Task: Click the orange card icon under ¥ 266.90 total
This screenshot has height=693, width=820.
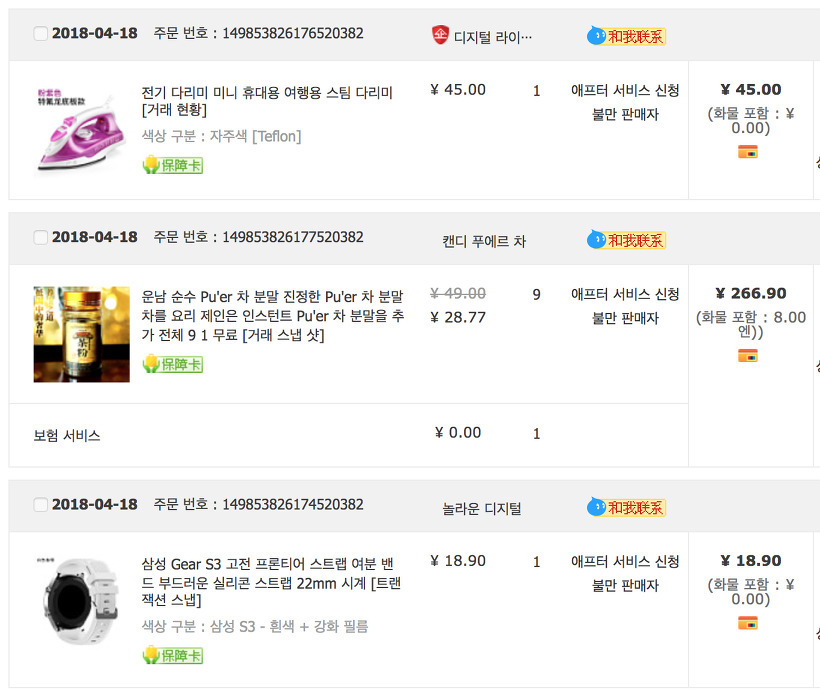Action: [747, 356]
